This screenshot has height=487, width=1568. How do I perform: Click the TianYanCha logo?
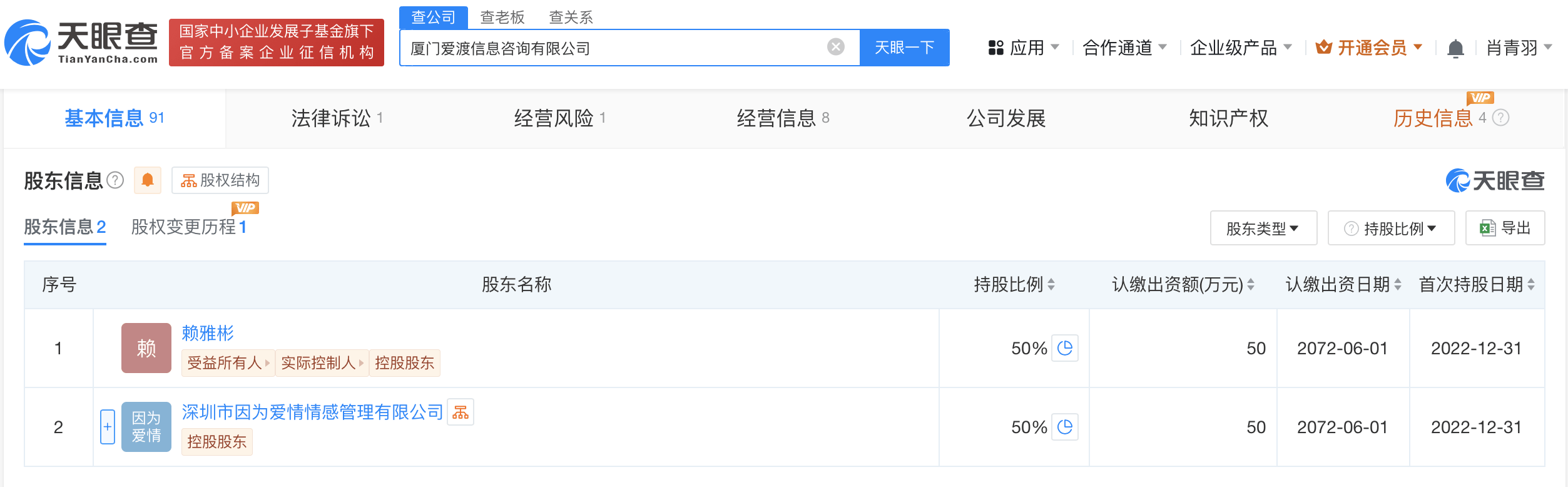(81, 43)
